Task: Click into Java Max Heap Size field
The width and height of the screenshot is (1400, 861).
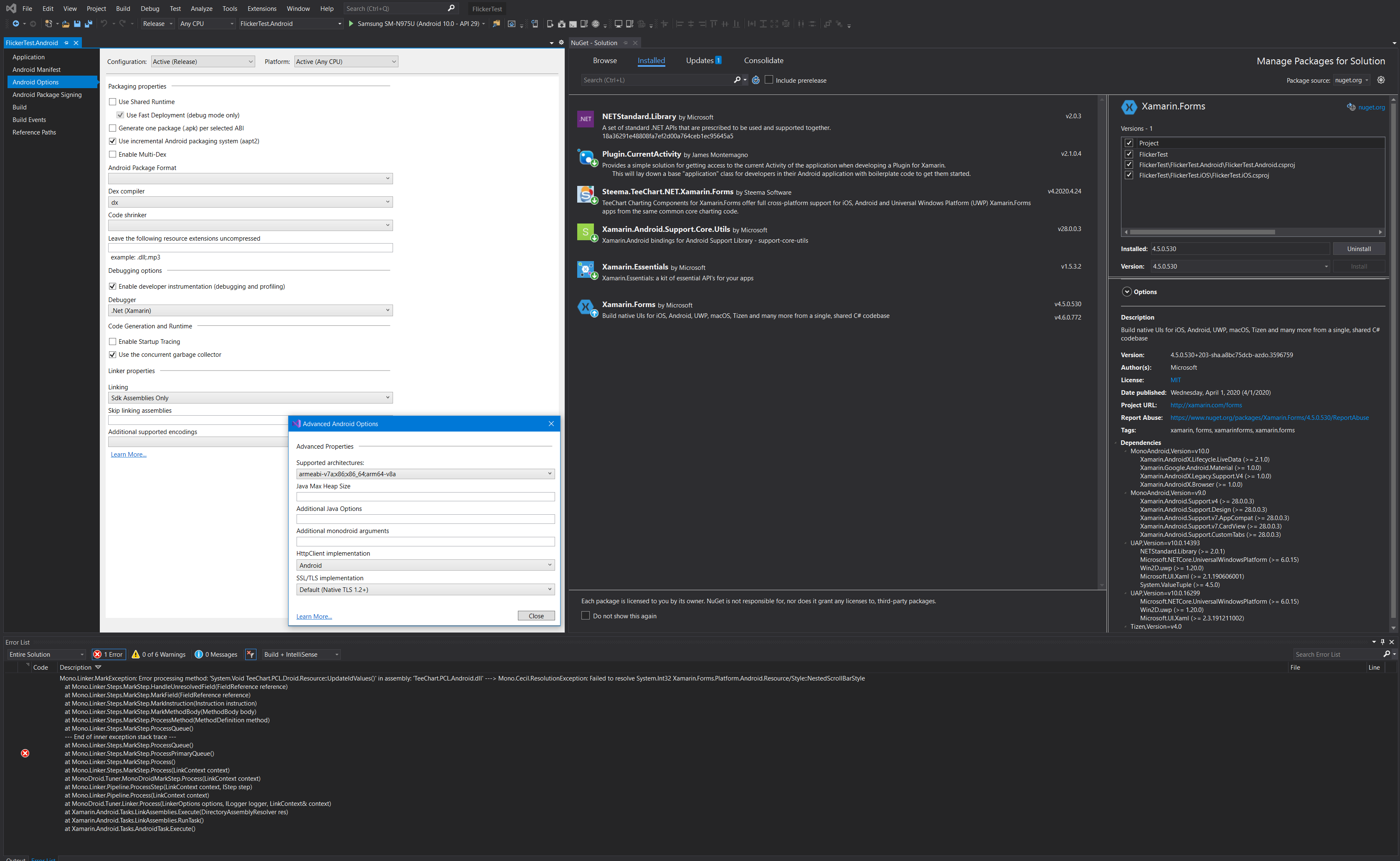Action: 425,497
